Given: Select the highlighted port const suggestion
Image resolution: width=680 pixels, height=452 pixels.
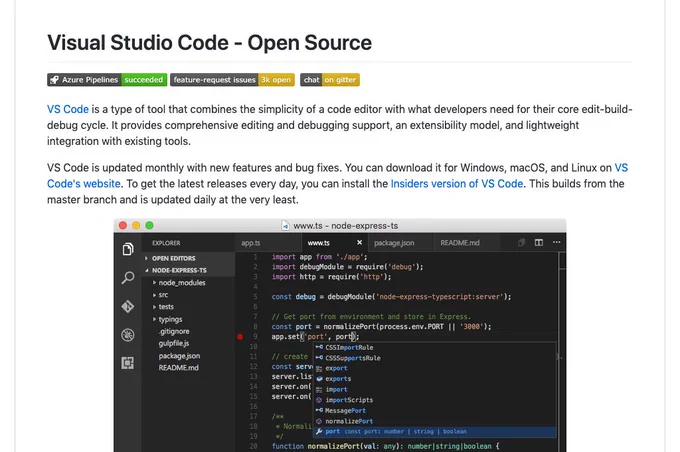Looking at the screenshot, I should coord(435,432).
